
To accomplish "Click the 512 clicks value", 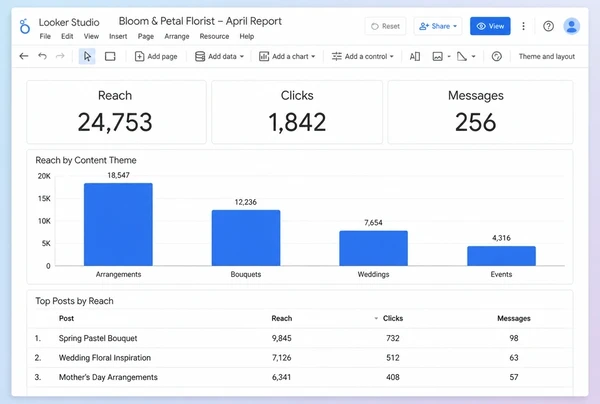I will coord(393,358).
